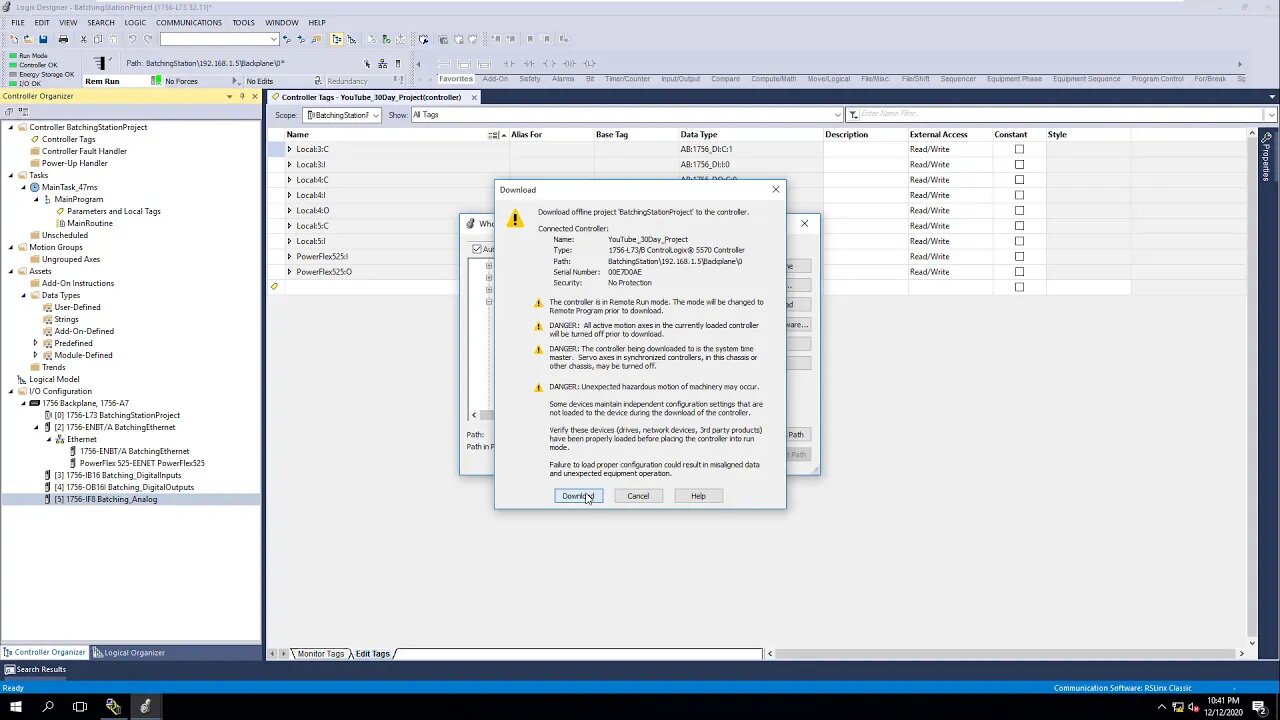The image size is (1280, 720).
Task: Open Windows Task View
Action: [80, 707]
